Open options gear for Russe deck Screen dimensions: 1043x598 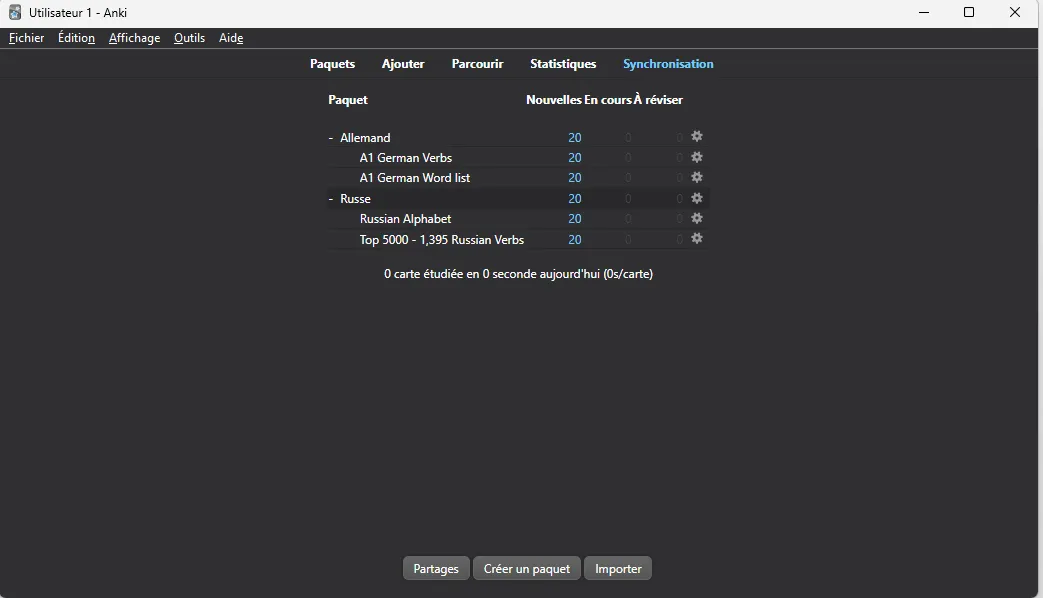[697, 198]
